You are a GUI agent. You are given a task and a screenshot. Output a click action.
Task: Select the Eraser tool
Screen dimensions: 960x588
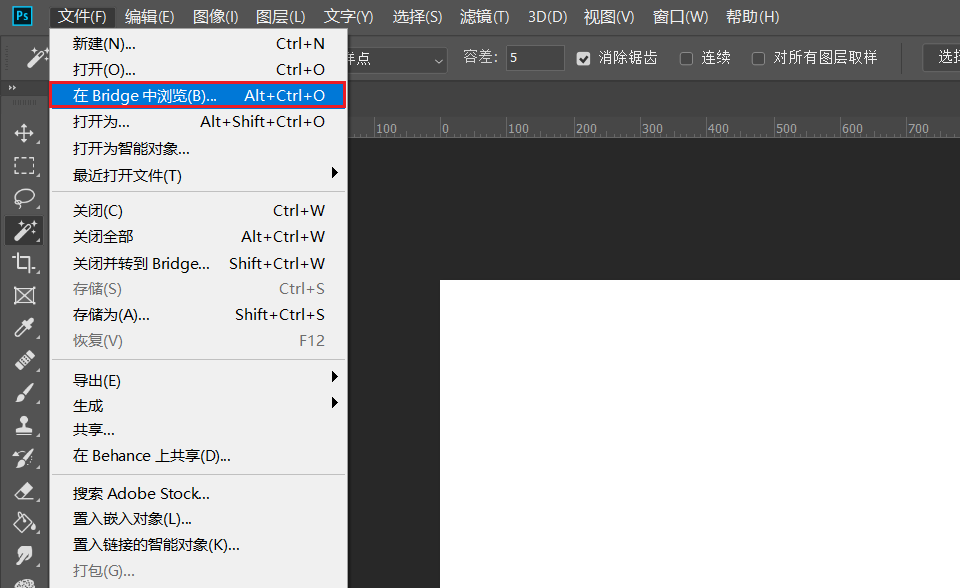click(25, 491)
